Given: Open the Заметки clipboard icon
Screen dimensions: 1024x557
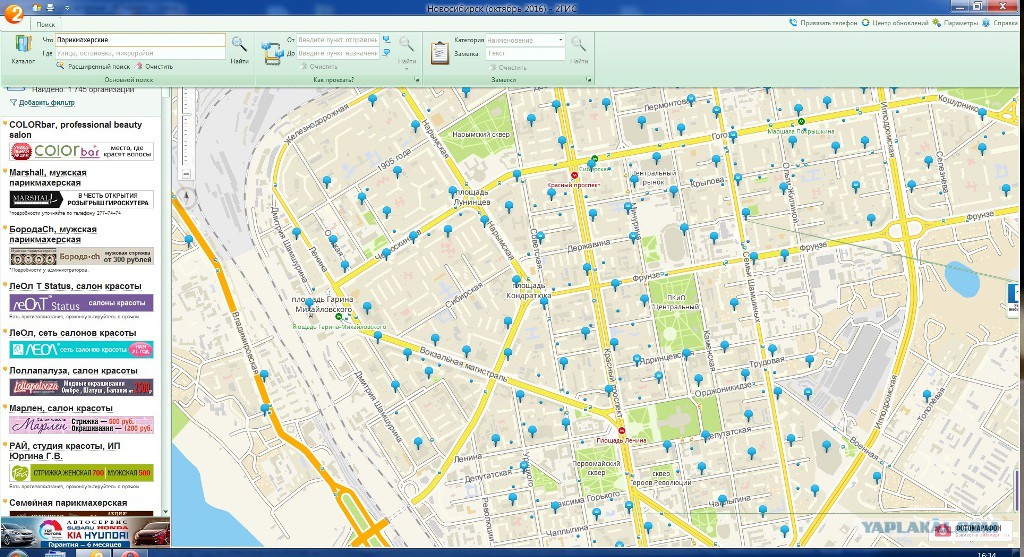Looking at the screenshot, I should [x=440, y=52].
